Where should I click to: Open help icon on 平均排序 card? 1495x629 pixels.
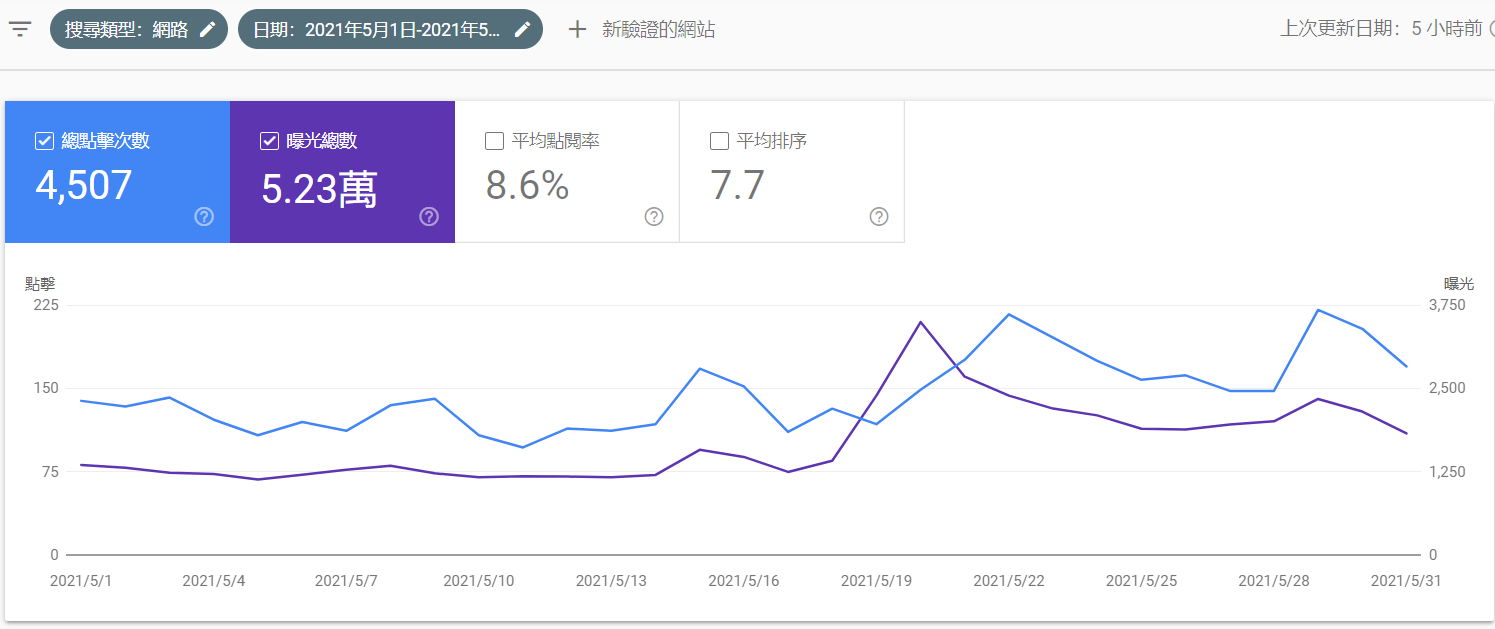pos(879,217)
